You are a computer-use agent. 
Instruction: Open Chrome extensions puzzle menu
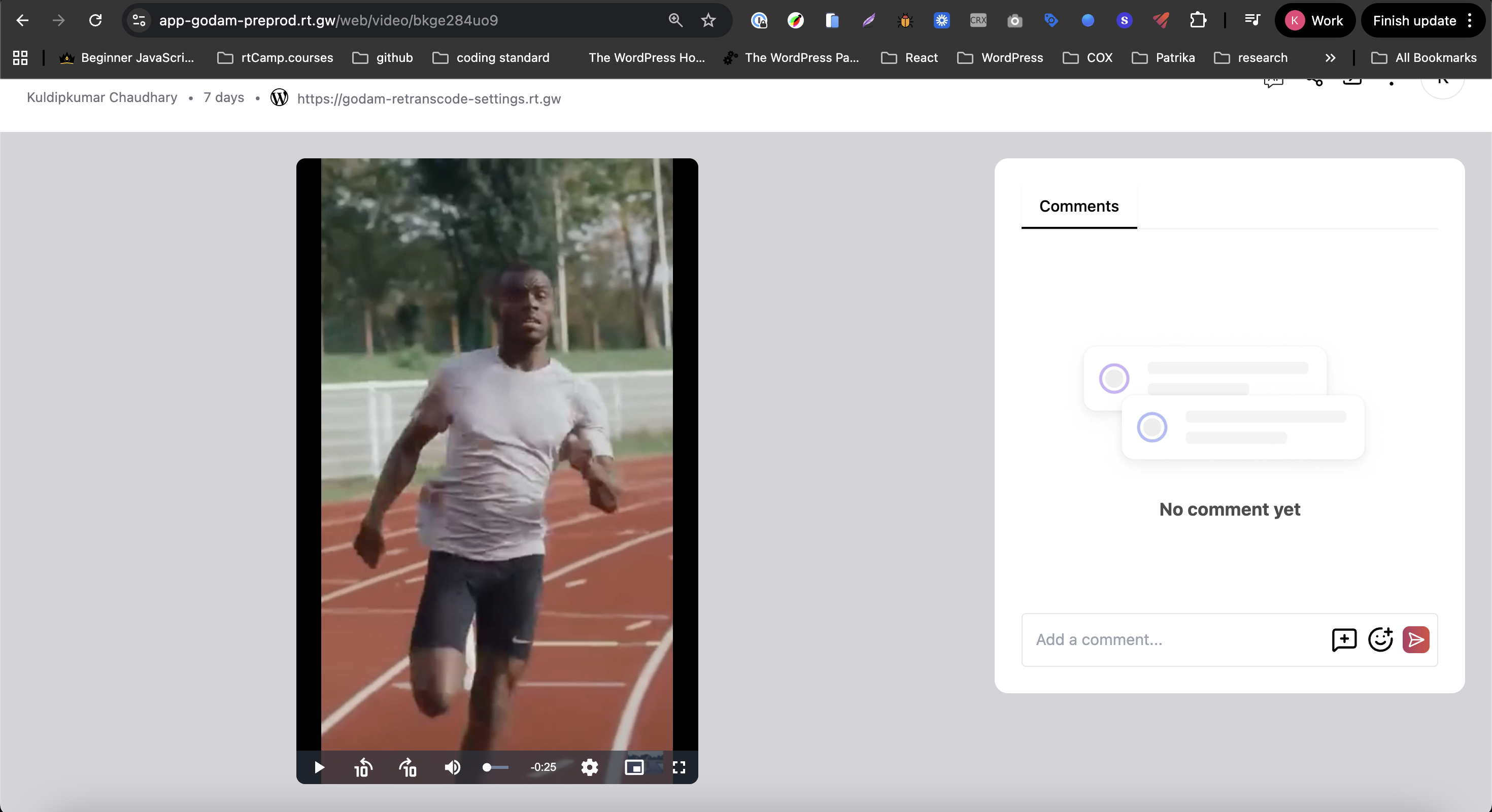point(1197,21)
